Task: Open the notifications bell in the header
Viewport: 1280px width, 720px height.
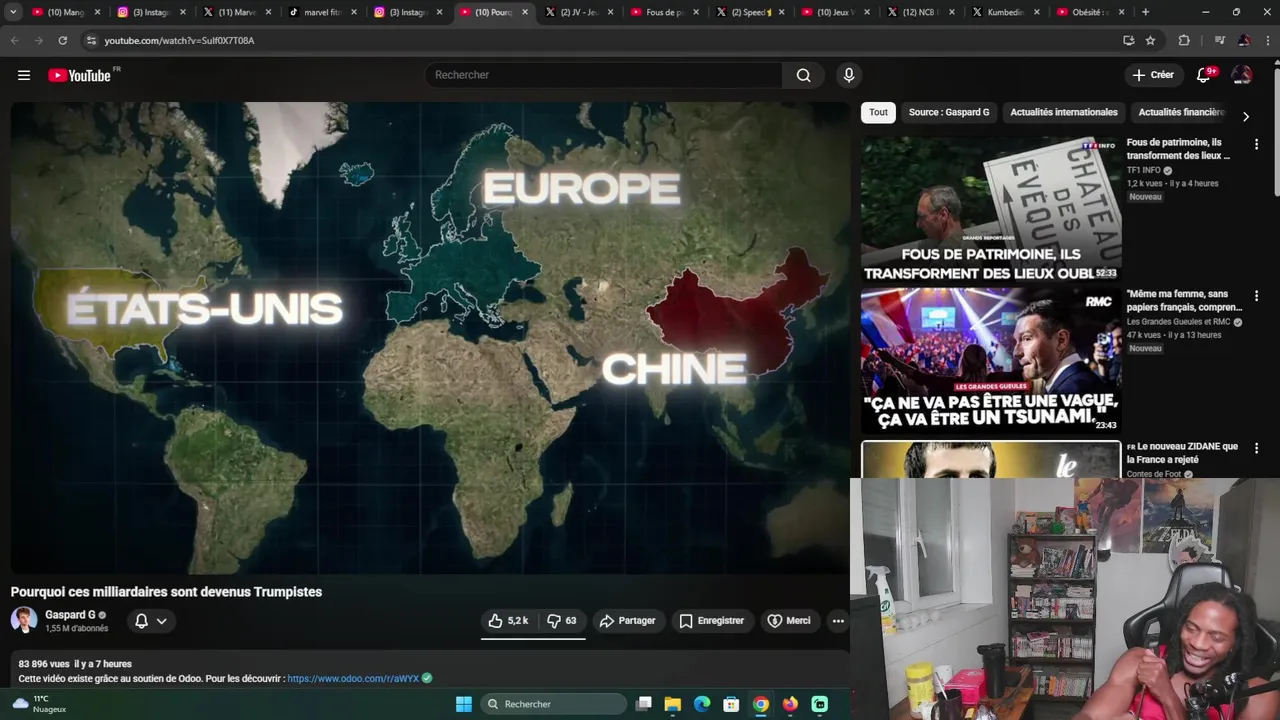Action: coord(1204,75)
